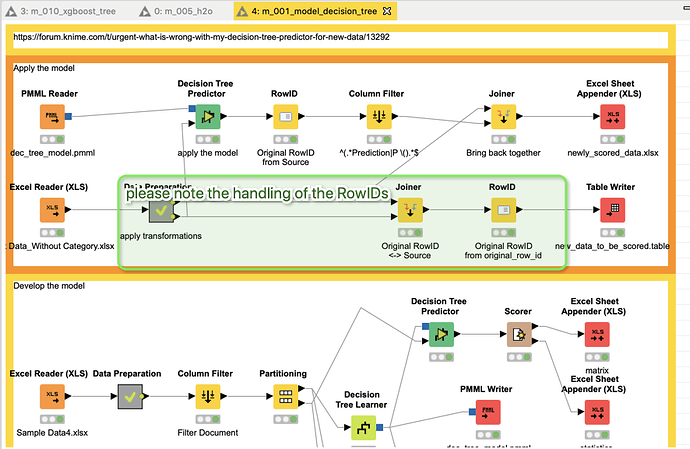Image resolution: width=690 pixels, height=449 pixels.
Task: Select the 'Sample Data4.xlsx' Excel Reader node
Action: click(52, 398)
